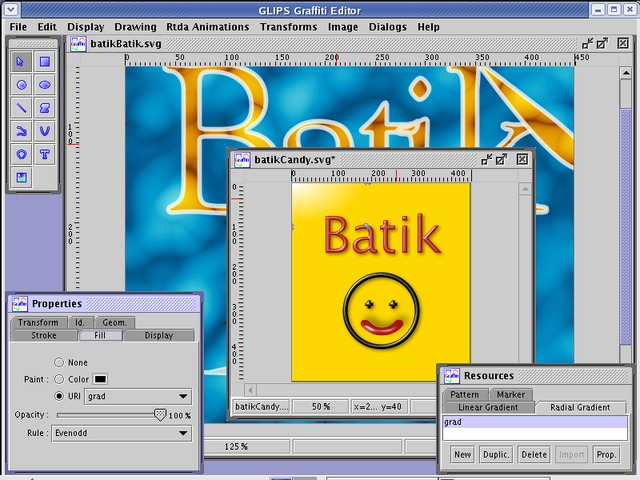Open the Edit menu
Screen dimensions: 640x480
point(47,27)
